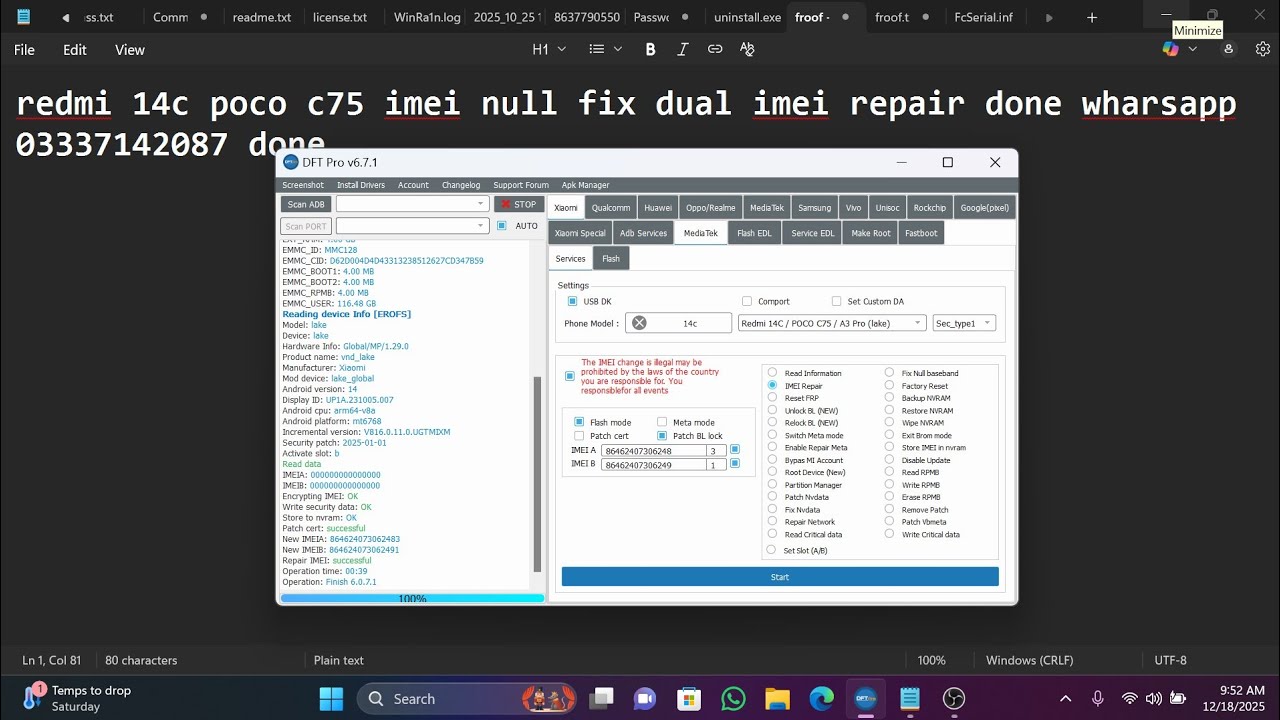
Task: Clear the 14c phone model search
Action: tap(639, 323)
